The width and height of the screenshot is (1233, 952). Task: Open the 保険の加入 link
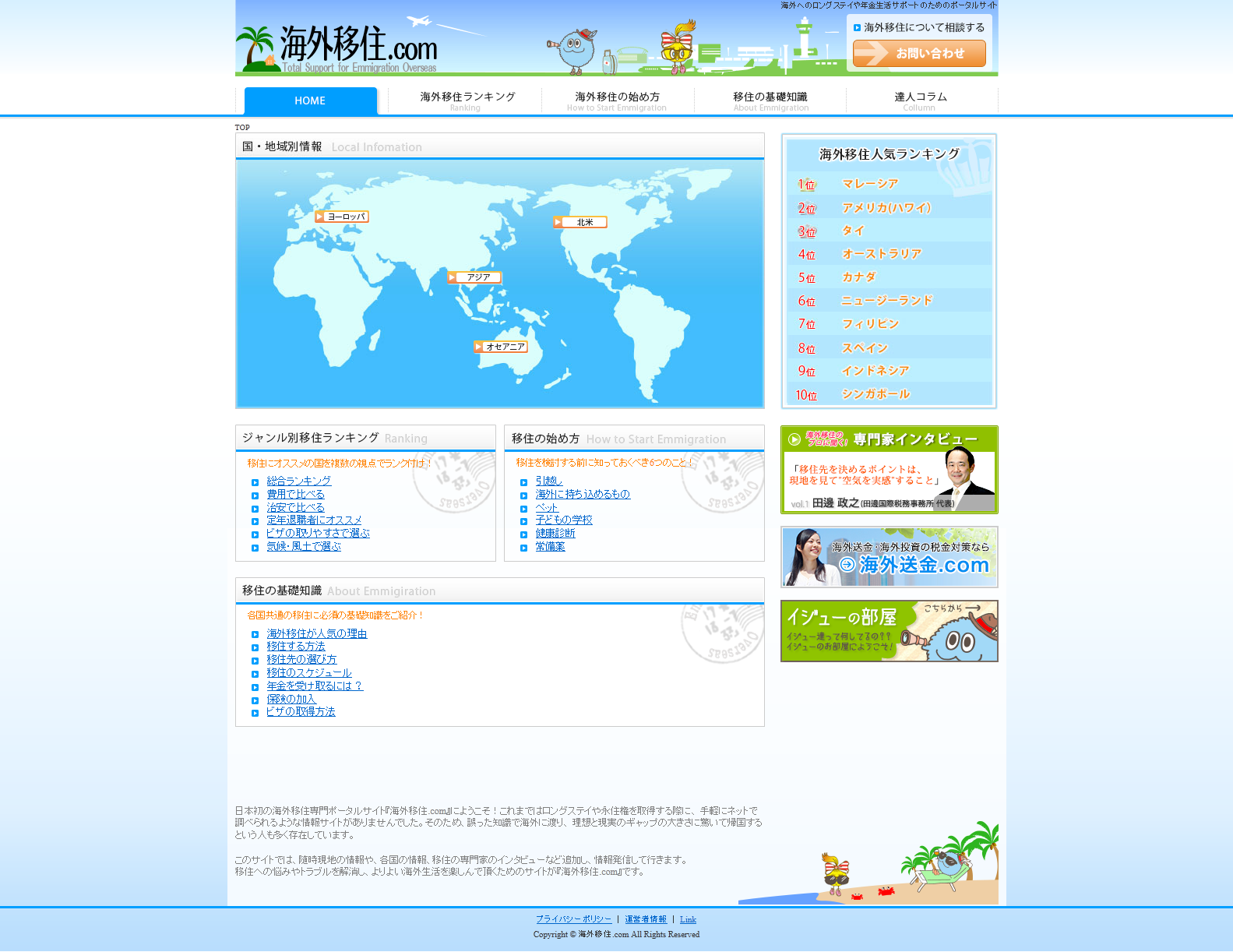291,700
